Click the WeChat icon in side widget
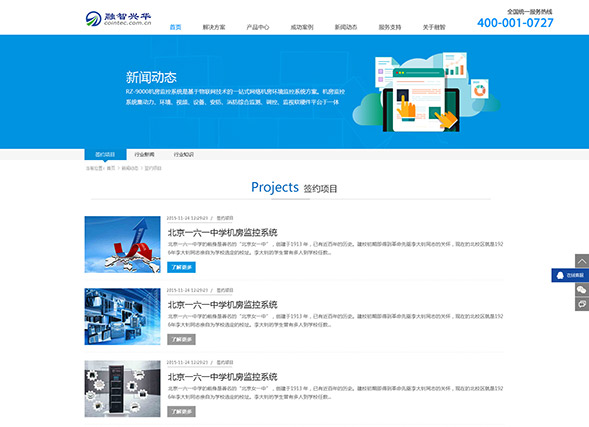Screen dimensions: 589x427 (582, 290)
